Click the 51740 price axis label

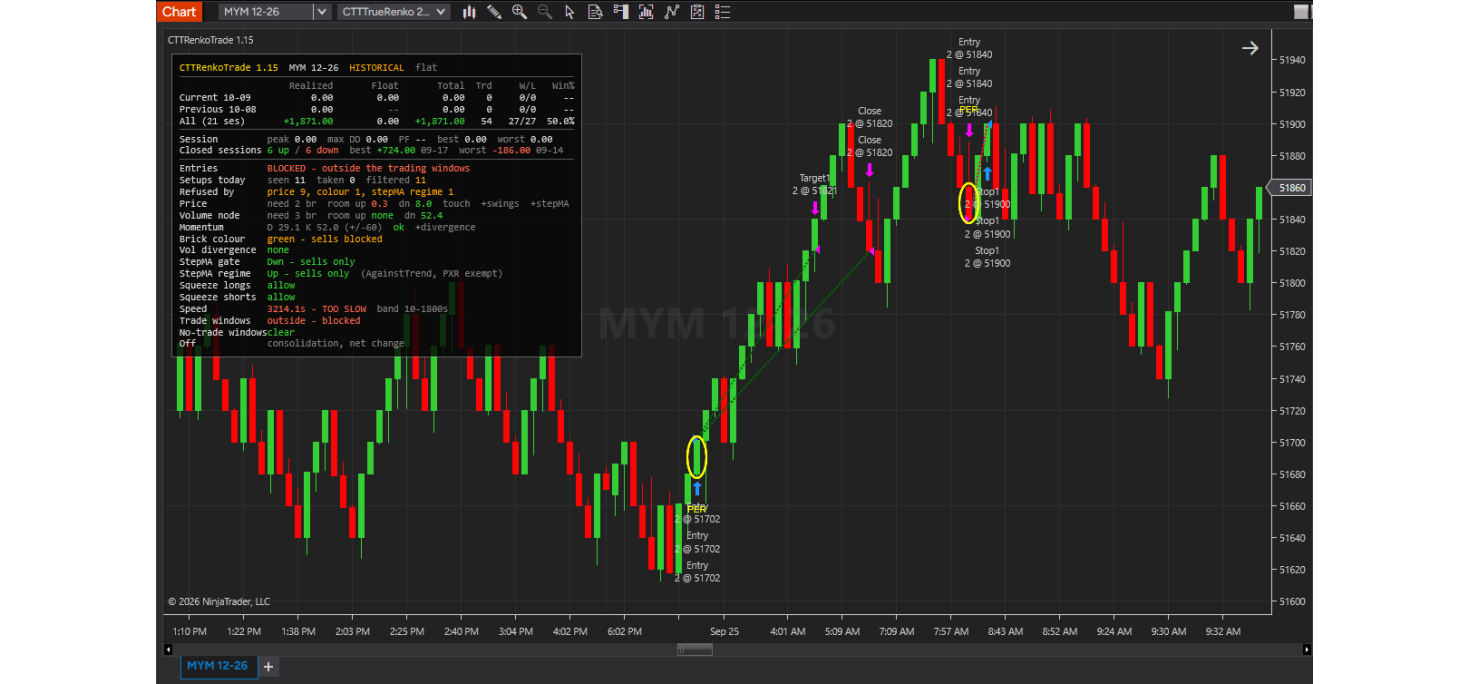tap(1292, 379)
